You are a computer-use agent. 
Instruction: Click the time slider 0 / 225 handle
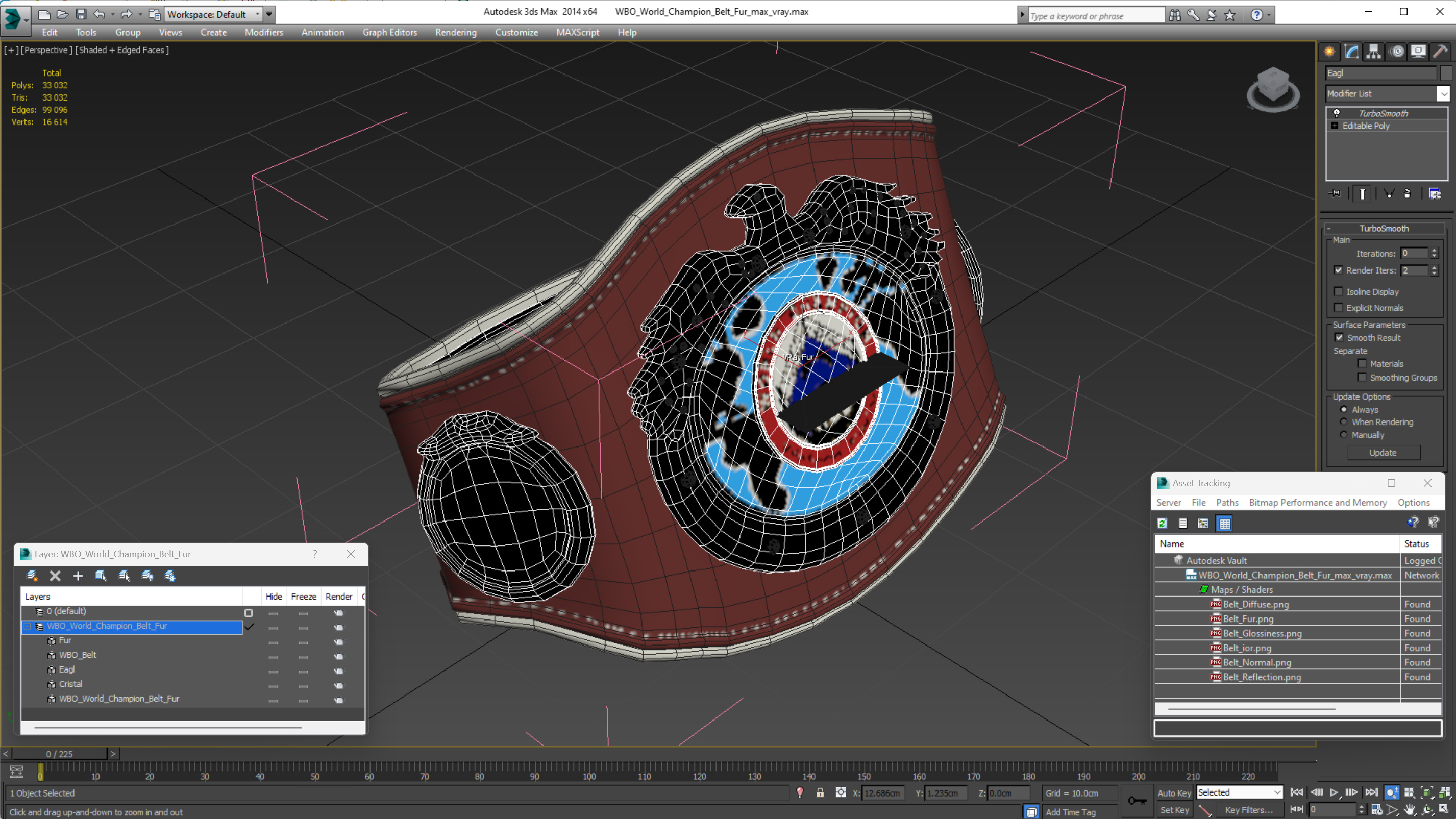tap(59, 754)
